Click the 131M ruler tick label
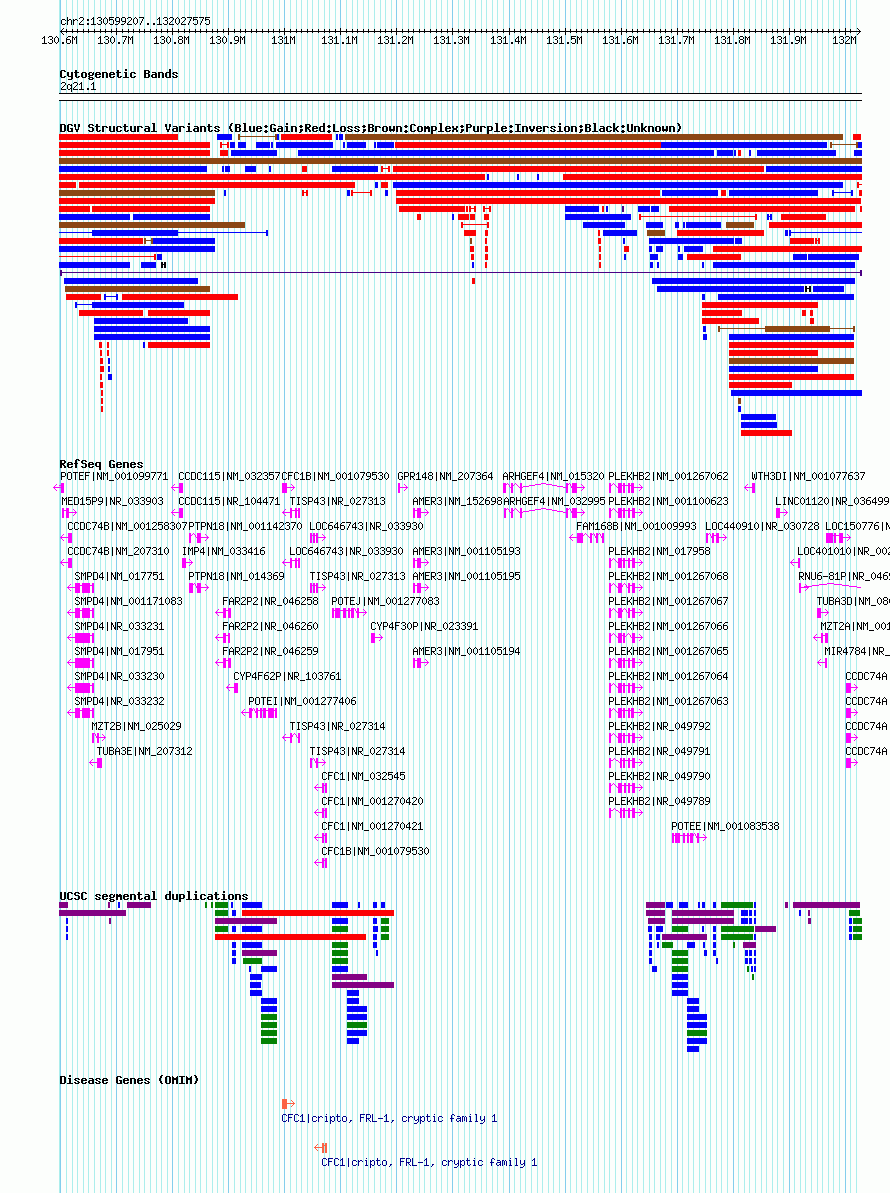The width and height of the screenshot is (890, 1193). [284, 40]
